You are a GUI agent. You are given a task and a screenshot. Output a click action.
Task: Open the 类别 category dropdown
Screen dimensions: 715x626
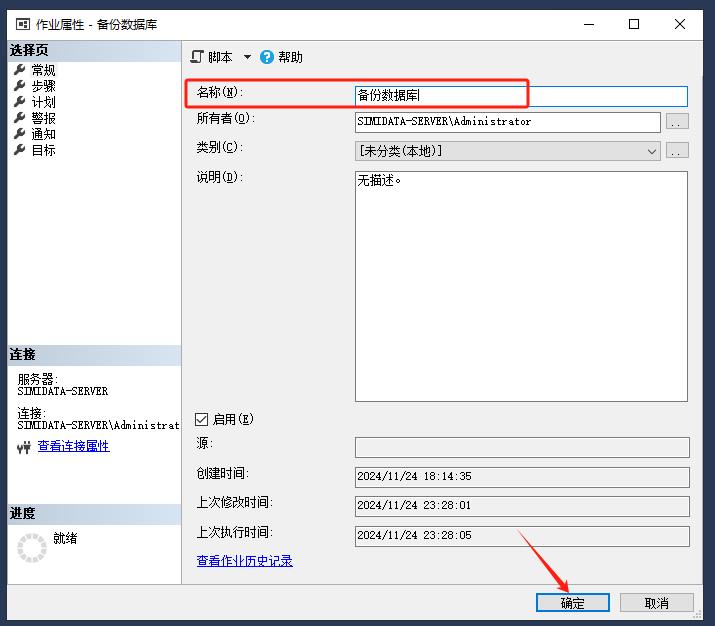coord(508,151)
